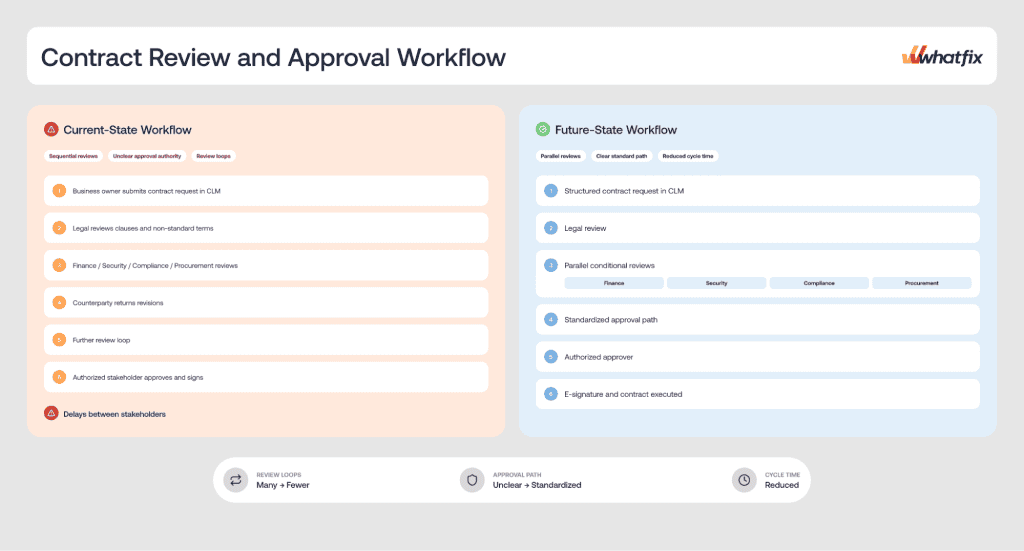Click orange step 4 circle for counterparty revisions
This screenshot has width=1024, height=551.
(x=59, y=302)
